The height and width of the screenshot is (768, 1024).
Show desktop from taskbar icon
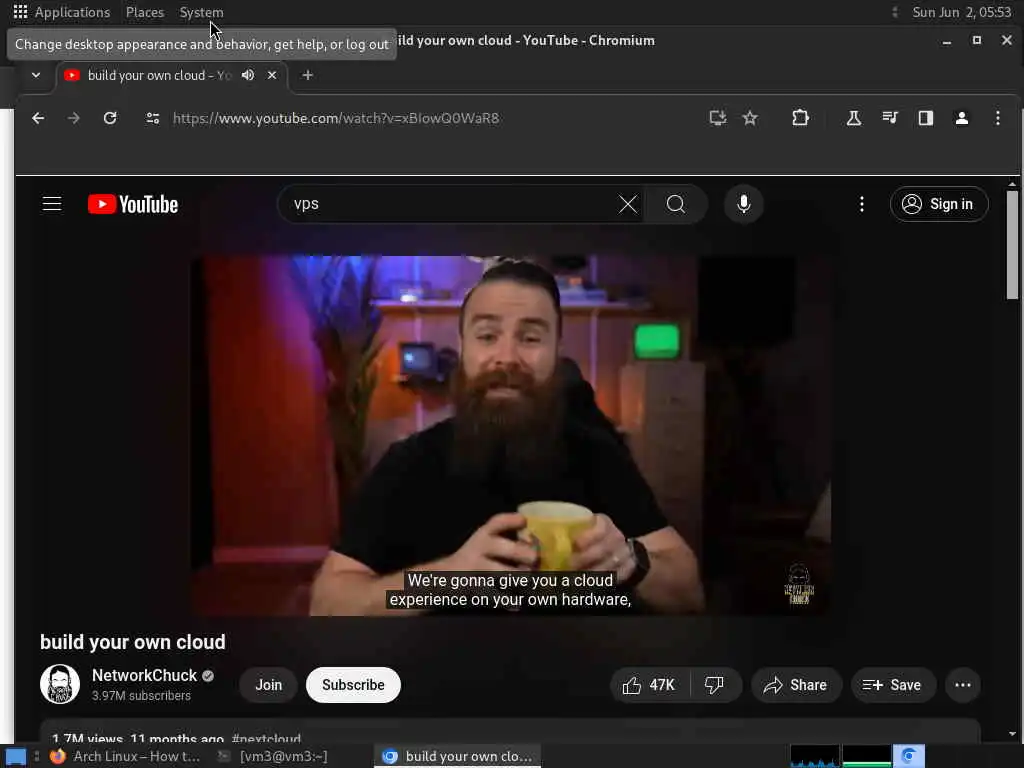pos(16,756)
